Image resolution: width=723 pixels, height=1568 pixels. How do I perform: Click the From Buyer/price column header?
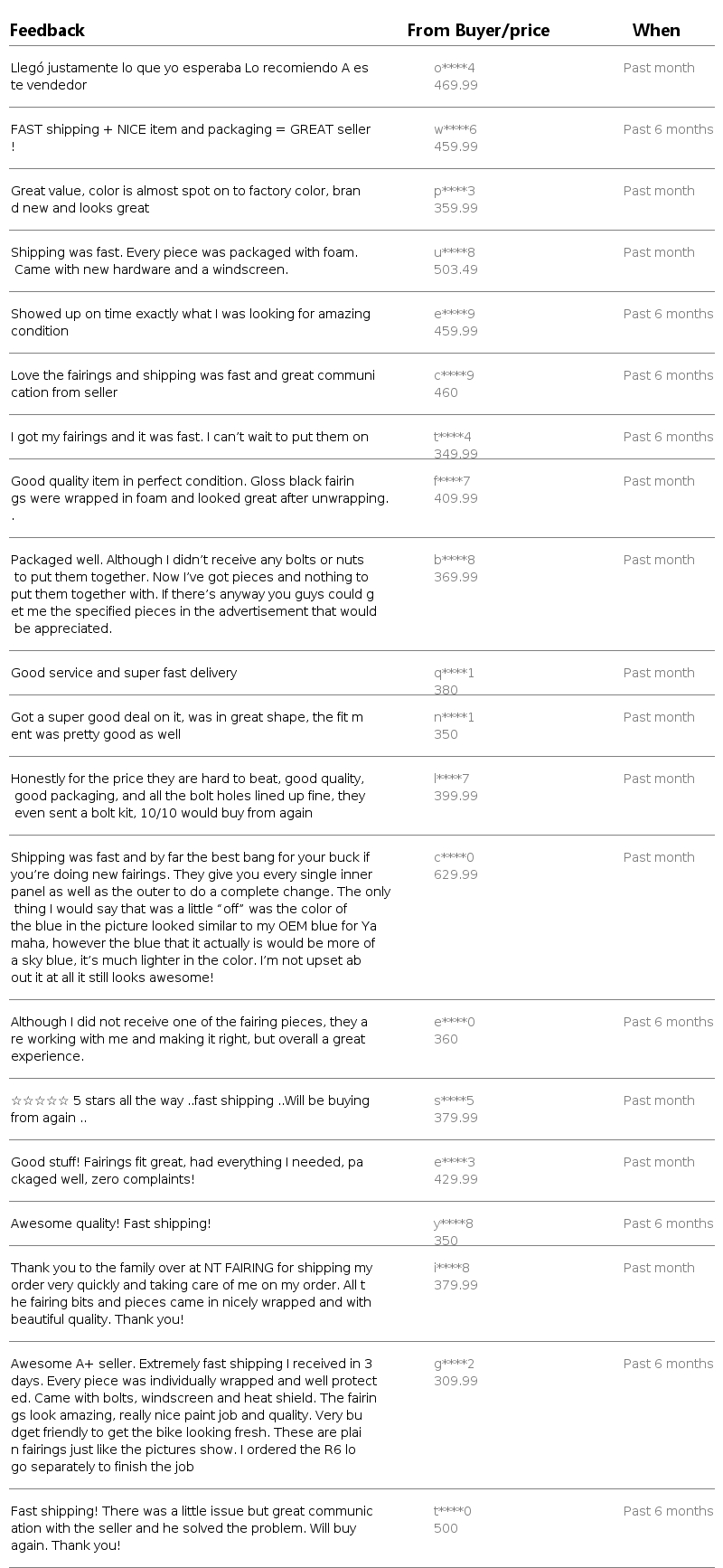(478, 31)
